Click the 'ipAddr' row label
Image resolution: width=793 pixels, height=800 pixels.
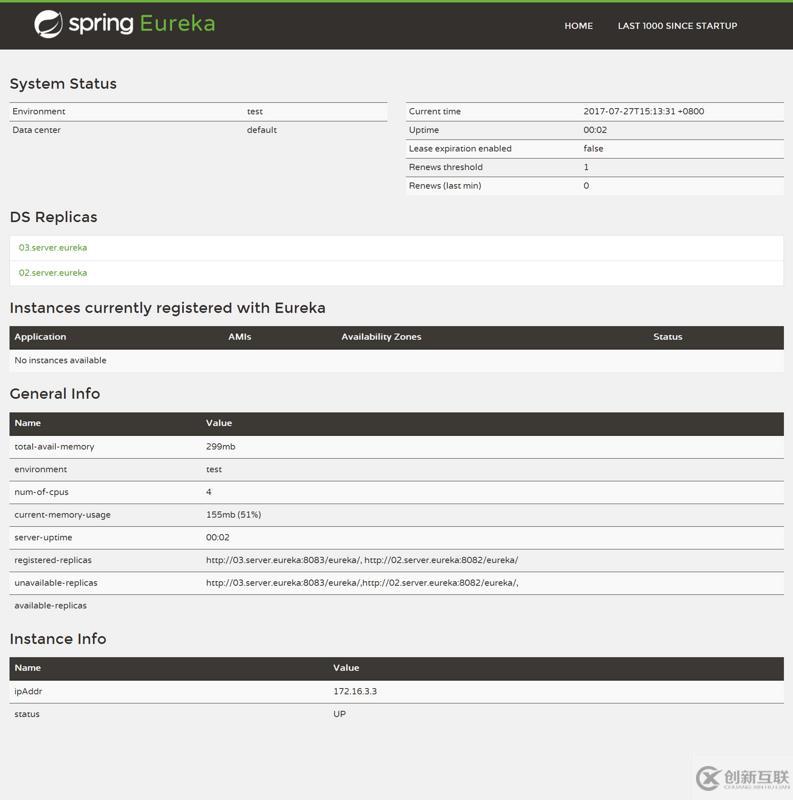[x=28, y=691]
